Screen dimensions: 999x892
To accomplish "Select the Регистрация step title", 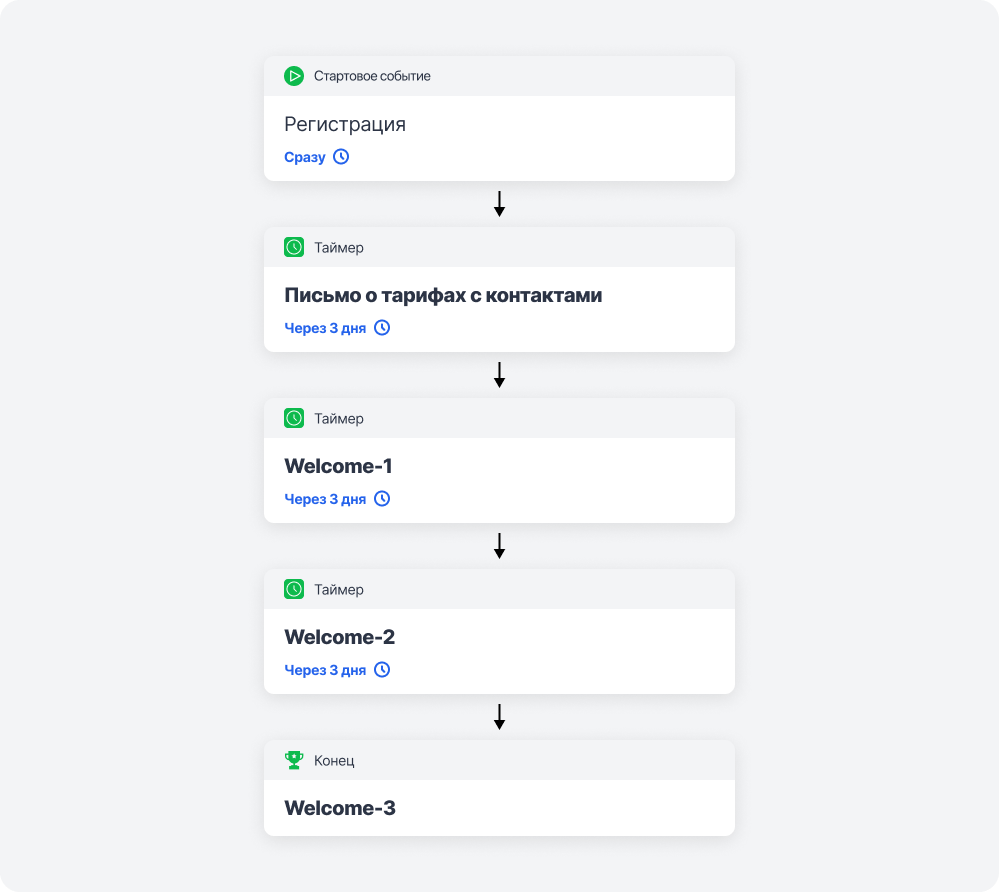I will click(345, 125).
